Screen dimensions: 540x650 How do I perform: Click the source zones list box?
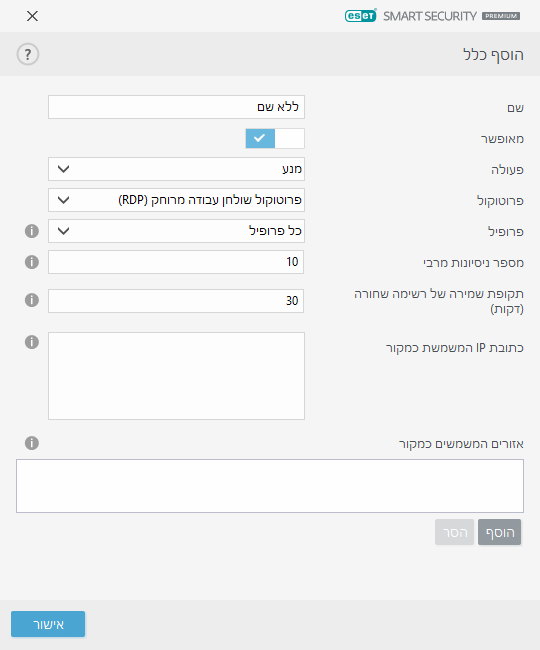pos(270,486)
